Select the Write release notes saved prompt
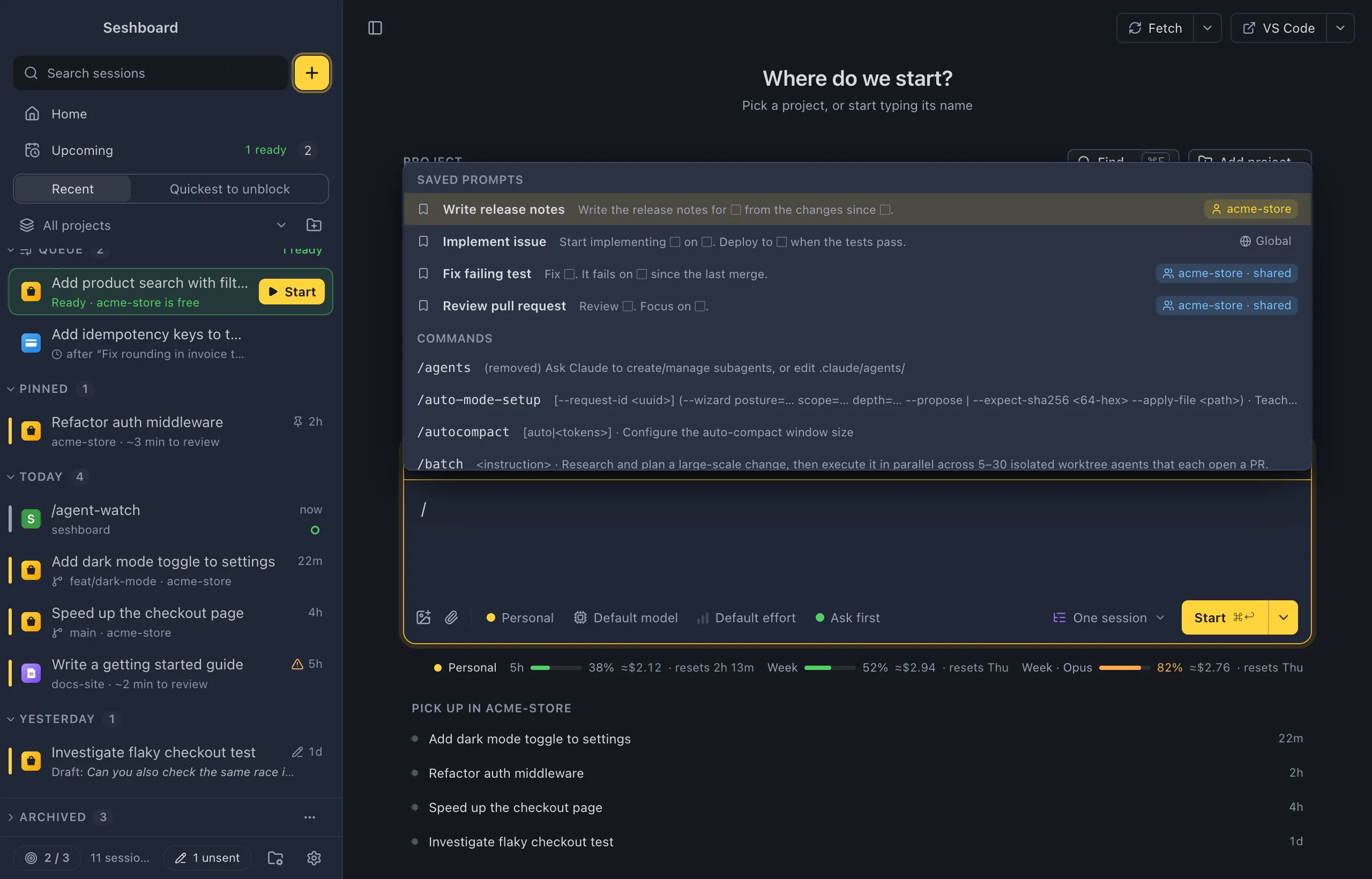This screenshot has width=1372, height=879. point(857,210)
